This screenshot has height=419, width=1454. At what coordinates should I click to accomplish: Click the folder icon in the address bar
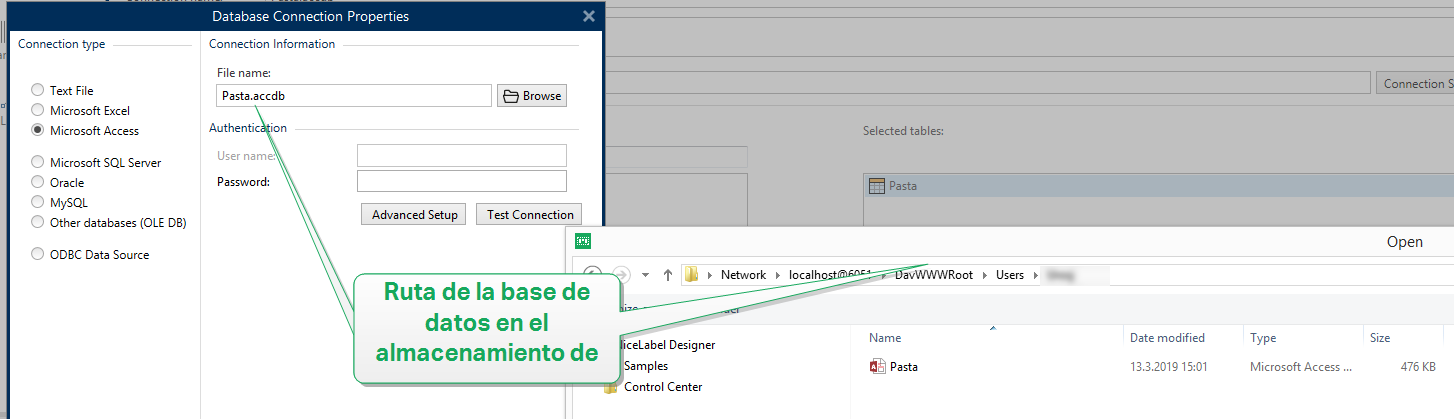tap(692, 275)
